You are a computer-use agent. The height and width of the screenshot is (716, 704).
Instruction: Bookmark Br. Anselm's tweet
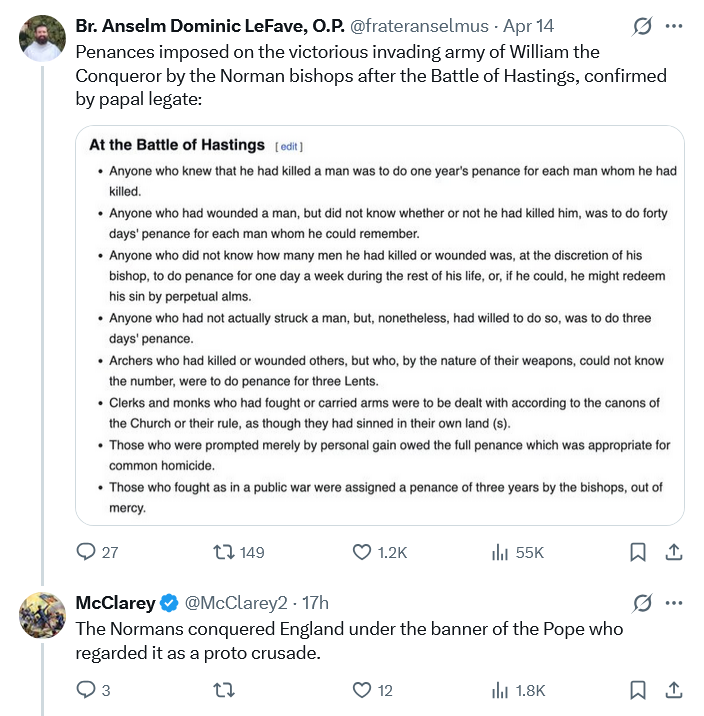[x=637, y=552]
